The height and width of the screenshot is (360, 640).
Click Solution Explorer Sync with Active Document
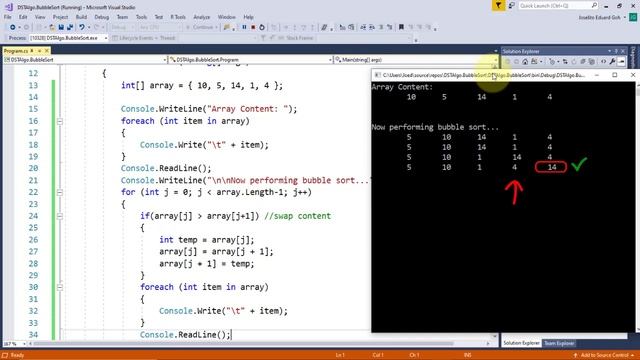(565, 62)
